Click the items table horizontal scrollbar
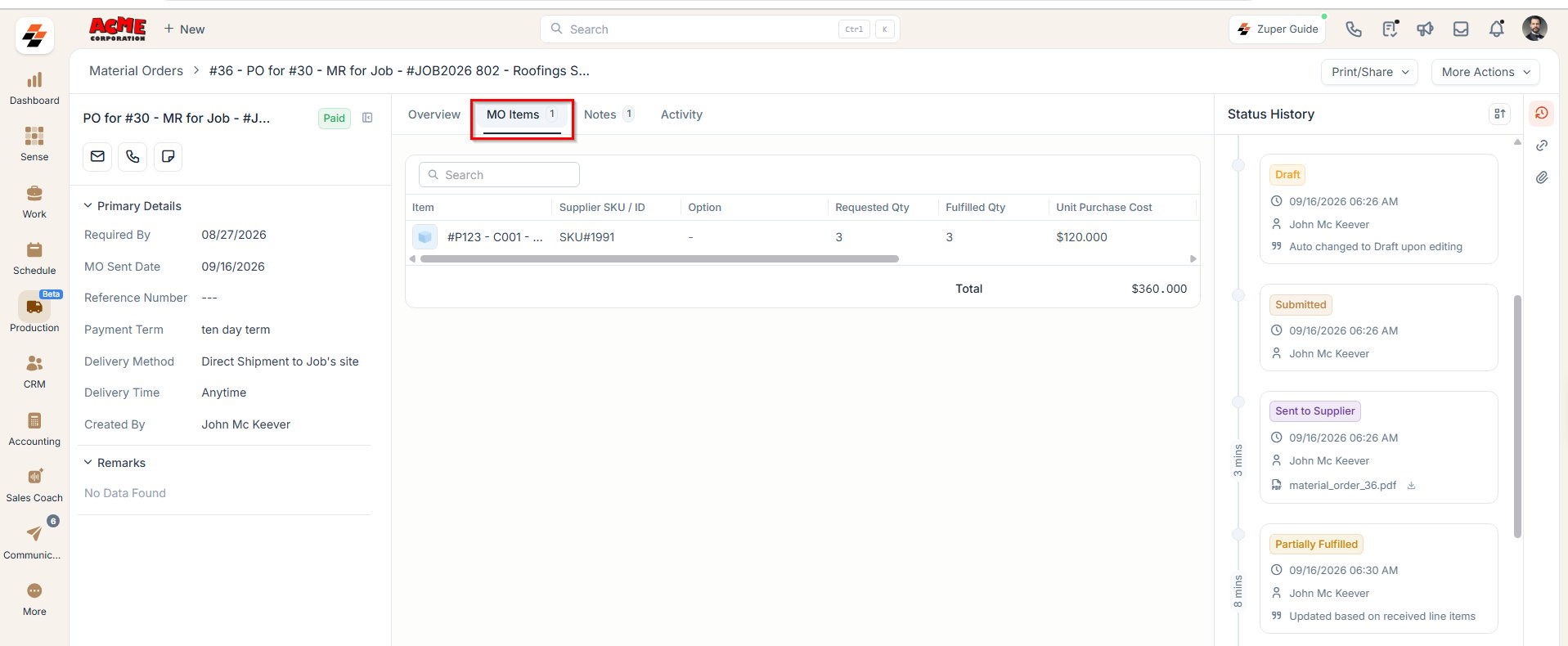 coord(659,259)
